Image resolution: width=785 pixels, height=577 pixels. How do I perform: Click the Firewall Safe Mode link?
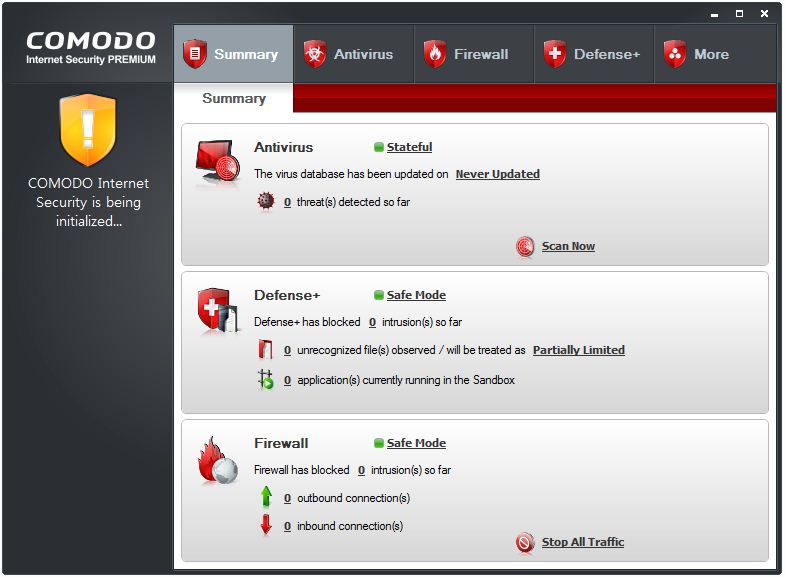click(416, 443)
